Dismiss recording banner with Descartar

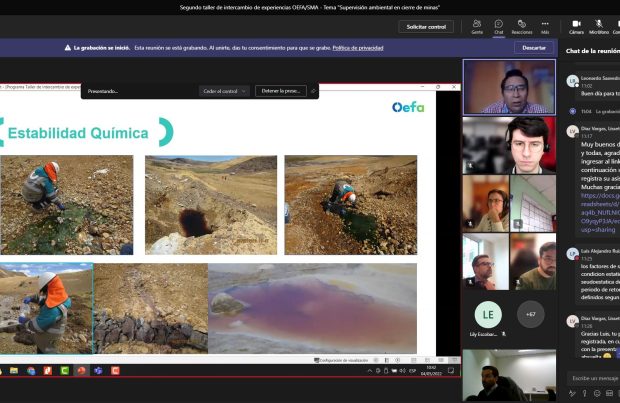click(x=534, y=48)
